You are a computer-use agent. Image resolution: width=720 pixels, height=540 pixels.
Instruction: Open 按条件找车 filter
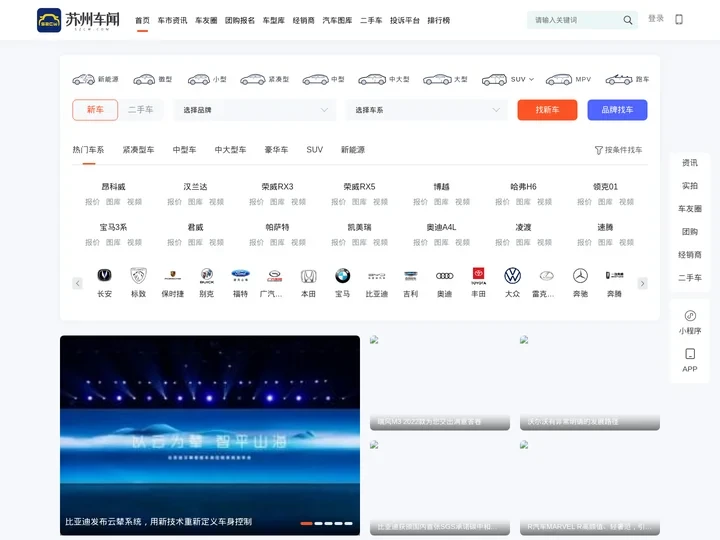tap(618, 150)
